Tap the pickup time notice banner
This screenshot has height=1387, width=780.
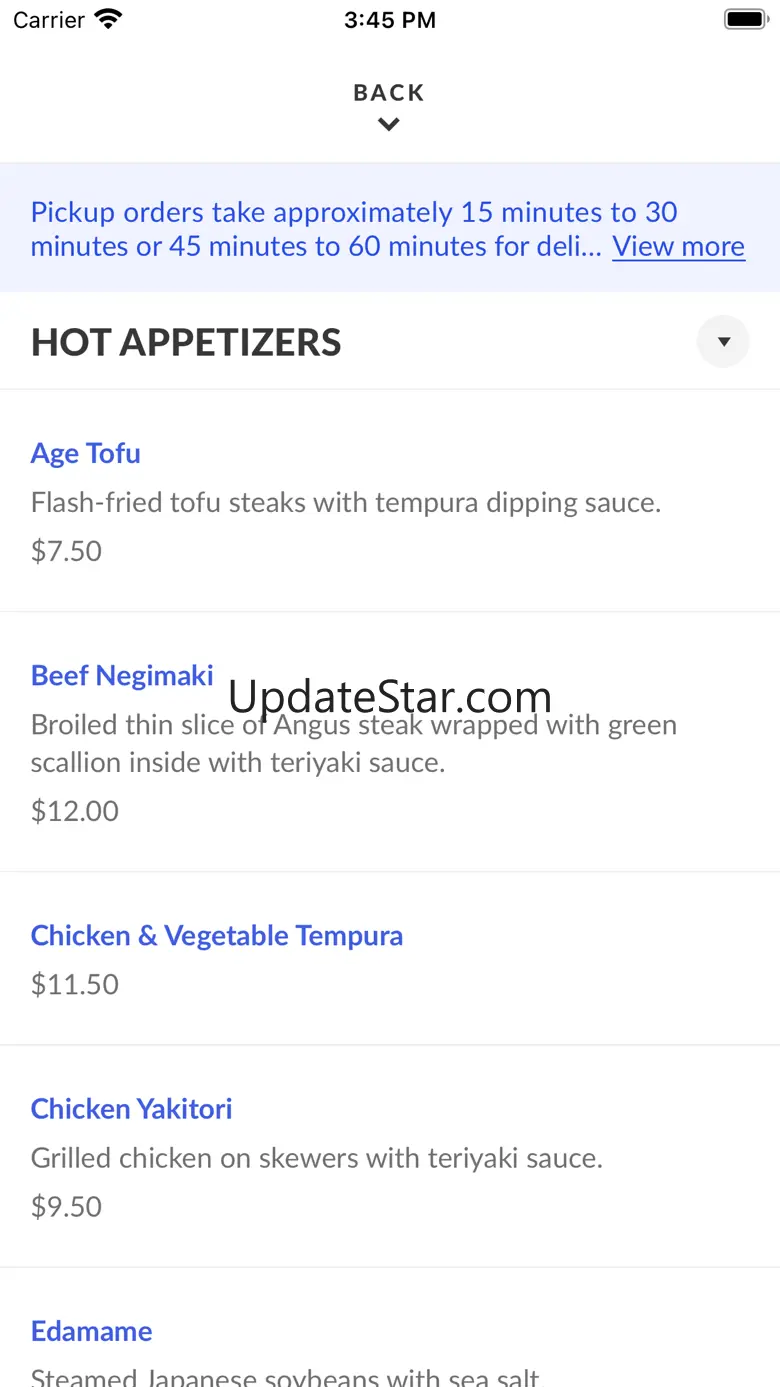pyautogui.click(x=320, y=228)
